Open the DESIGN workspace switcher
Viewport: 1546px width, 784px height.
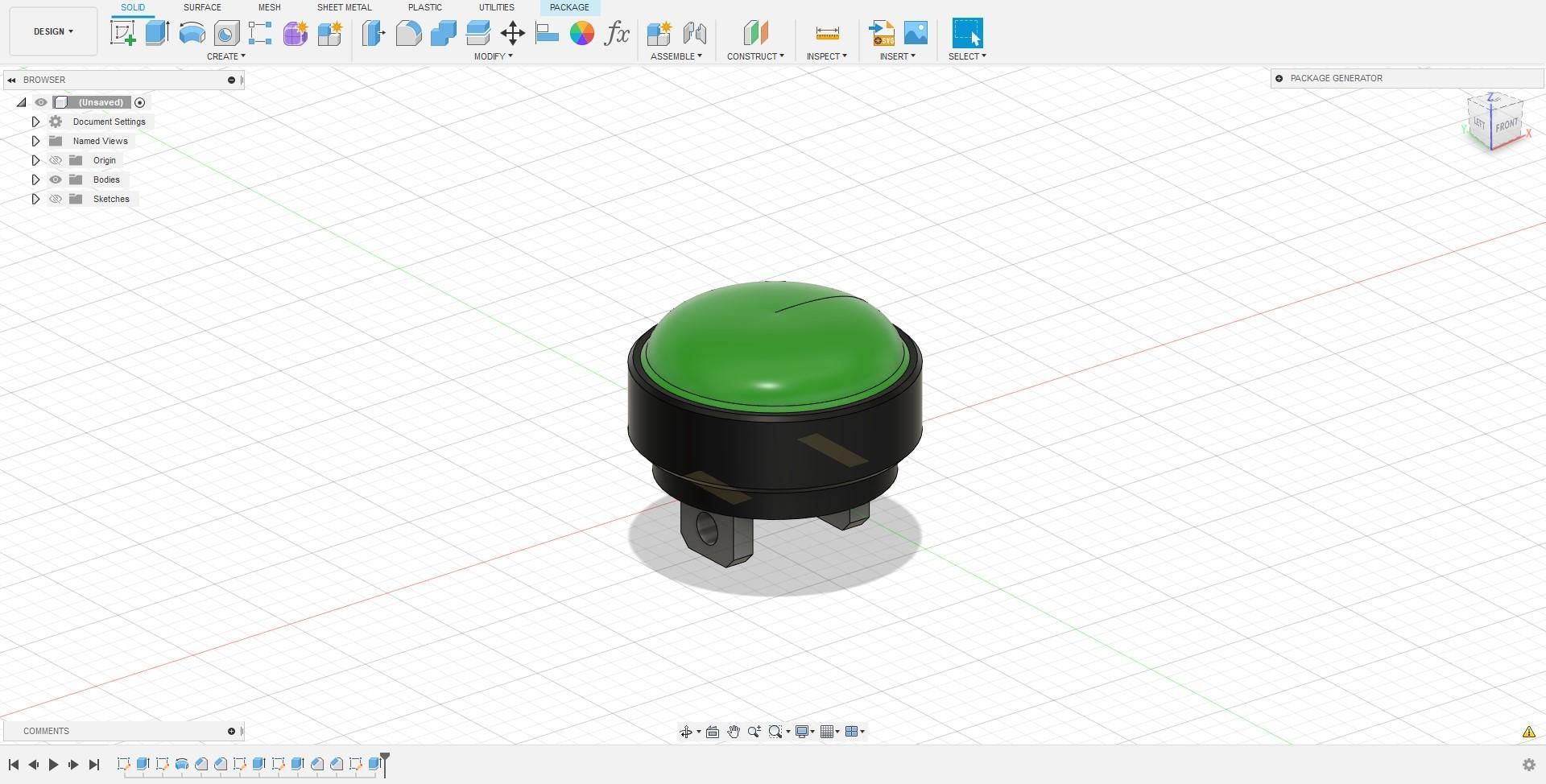point(52,31)
